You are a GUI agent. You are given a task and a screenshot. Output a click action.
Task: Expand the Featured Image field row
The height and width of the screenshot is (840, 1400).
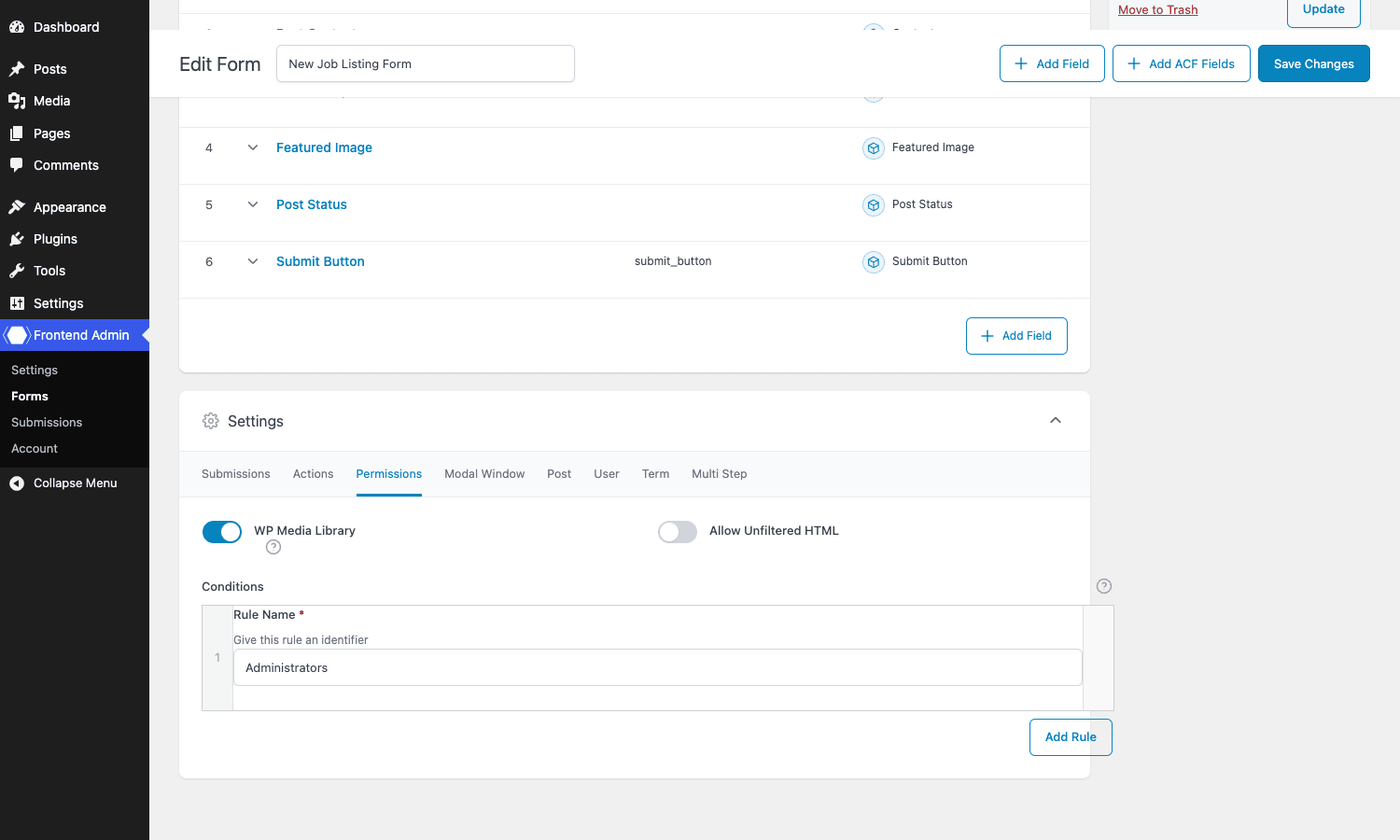click(253, 147)
